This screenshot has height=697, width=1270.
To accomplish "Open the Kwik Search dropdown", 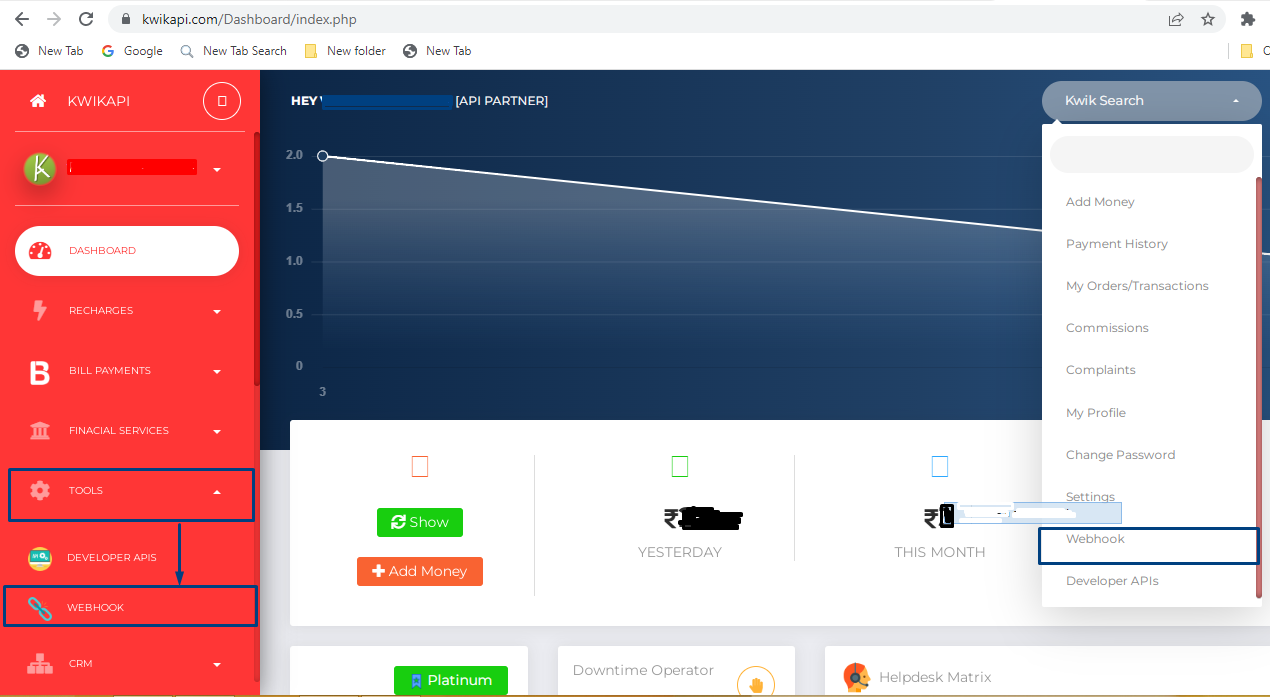I will 1152,101.
